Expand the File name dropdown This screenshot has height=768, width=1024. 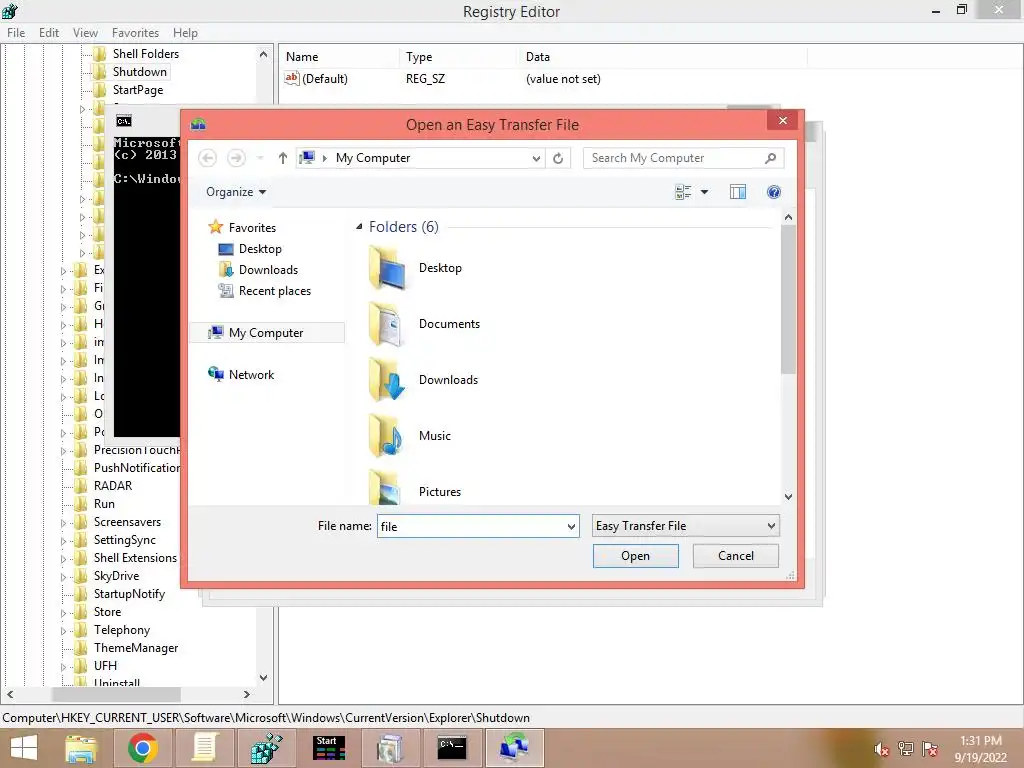tap(571, 526)
